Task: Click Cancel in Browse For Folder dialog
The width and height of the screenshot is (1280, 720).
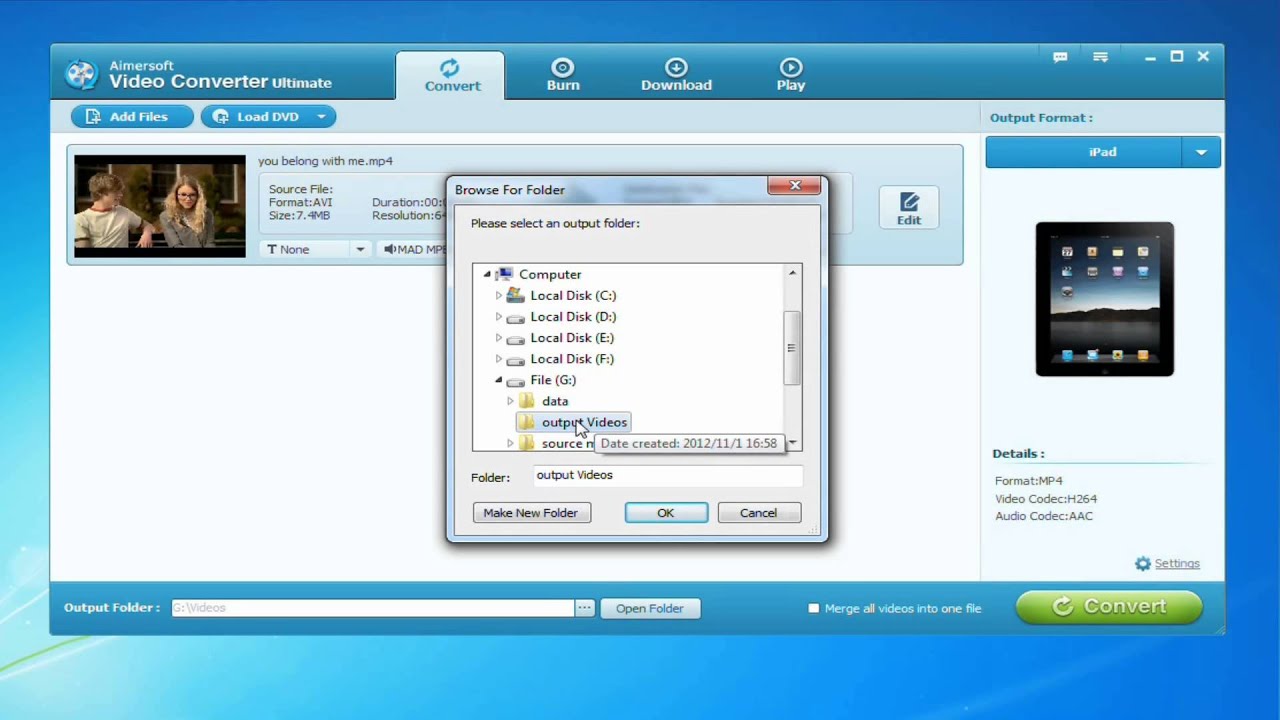Action: pos(758,513)
